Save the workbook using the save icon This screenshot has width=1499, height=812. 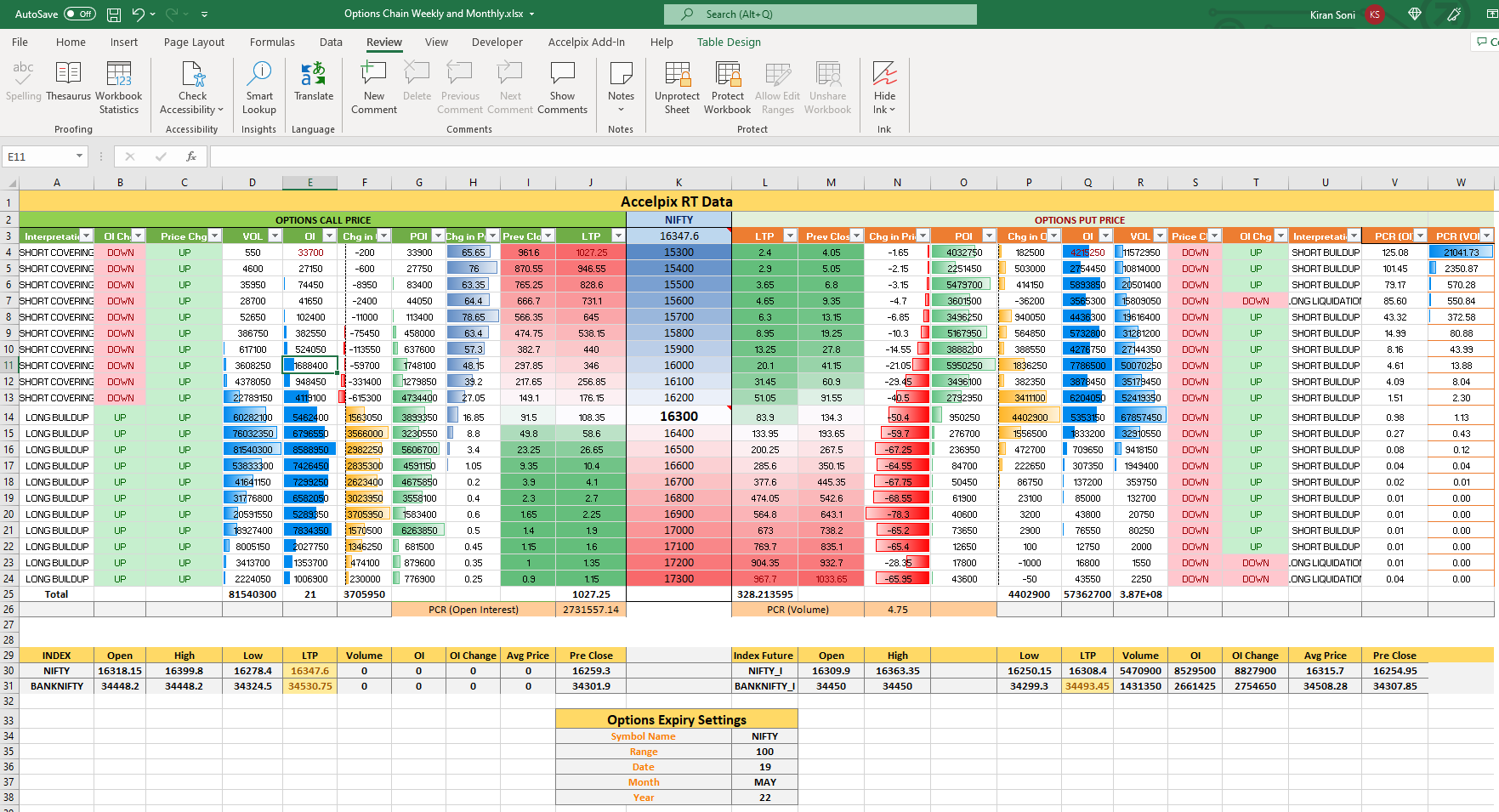click(x=114, y=14)
